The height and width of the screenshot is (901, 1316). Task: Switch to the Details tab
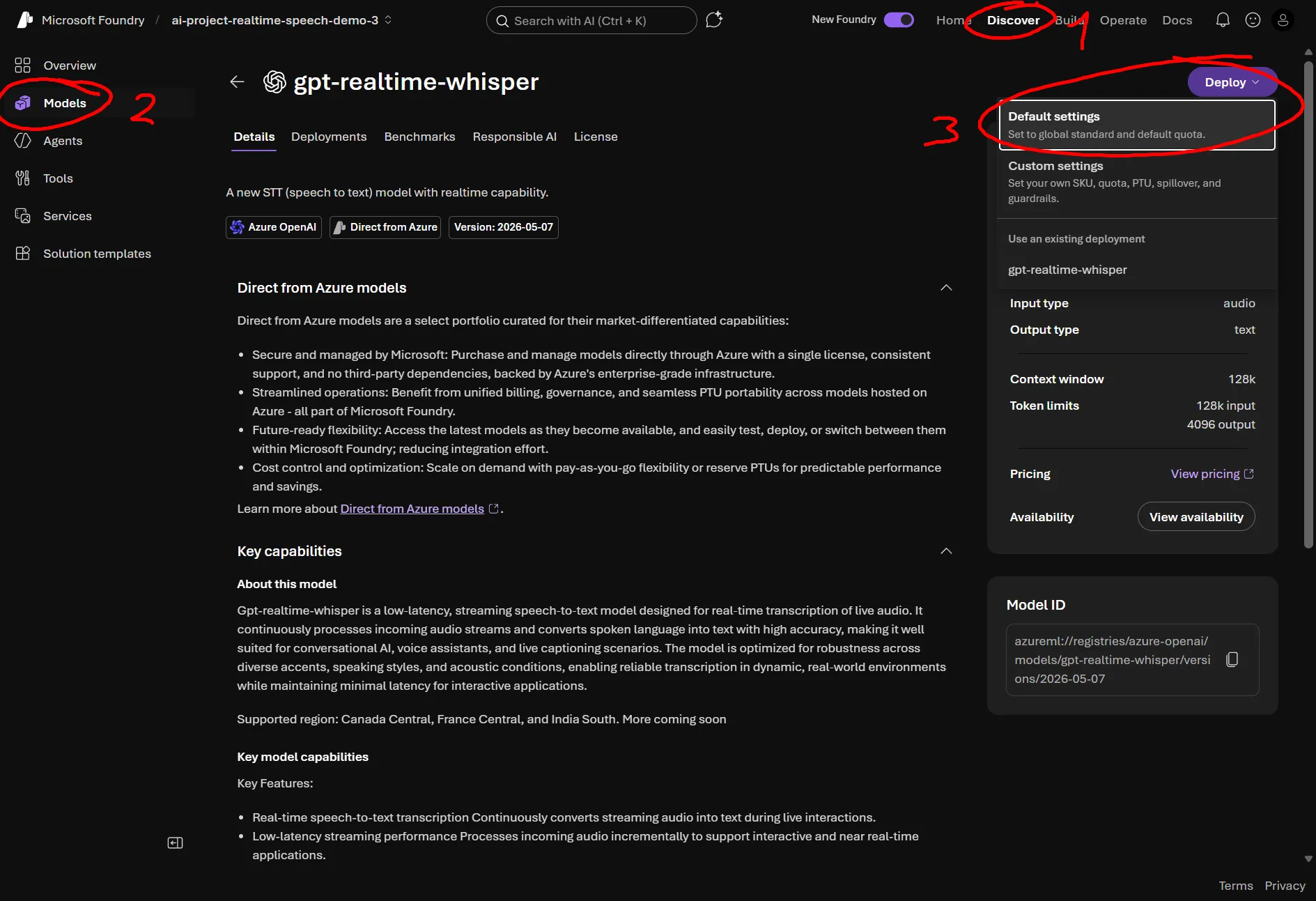(254, 137)
